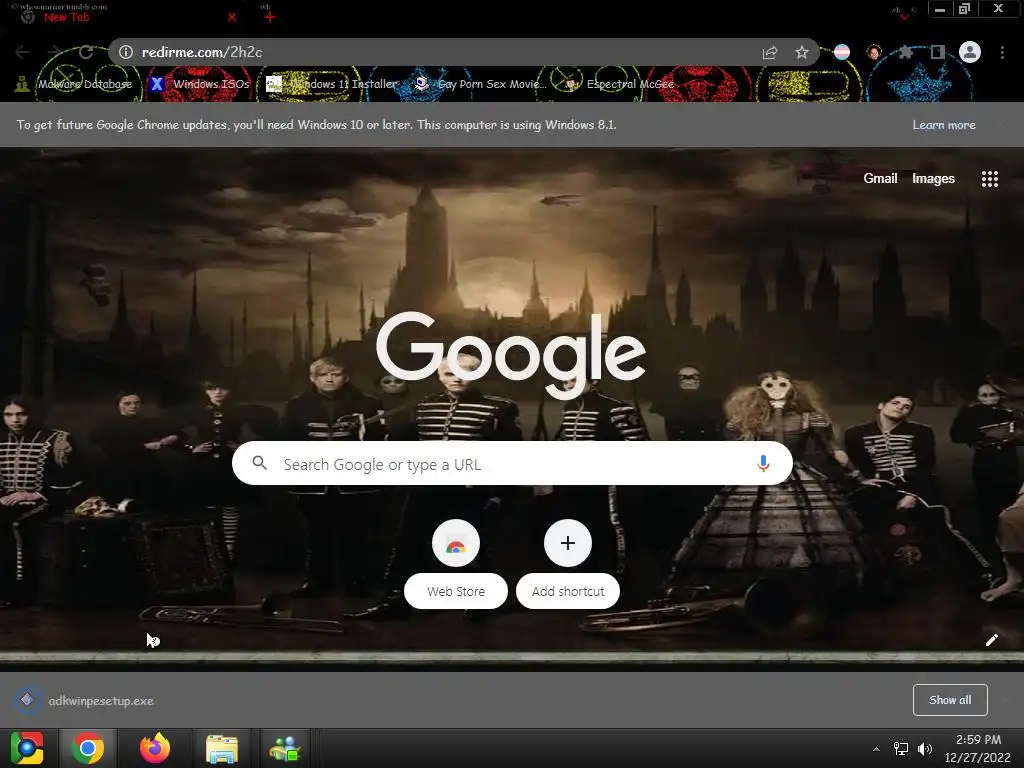Viewport: 1024px width, 768px height.
Task: Open the Windows 11 Installer bookmark
Action: click(332, 84)
